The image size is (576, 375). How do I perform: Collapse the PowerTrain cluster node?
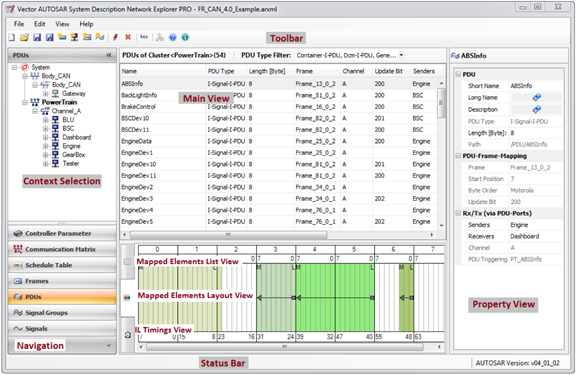(x=24, y=102)
